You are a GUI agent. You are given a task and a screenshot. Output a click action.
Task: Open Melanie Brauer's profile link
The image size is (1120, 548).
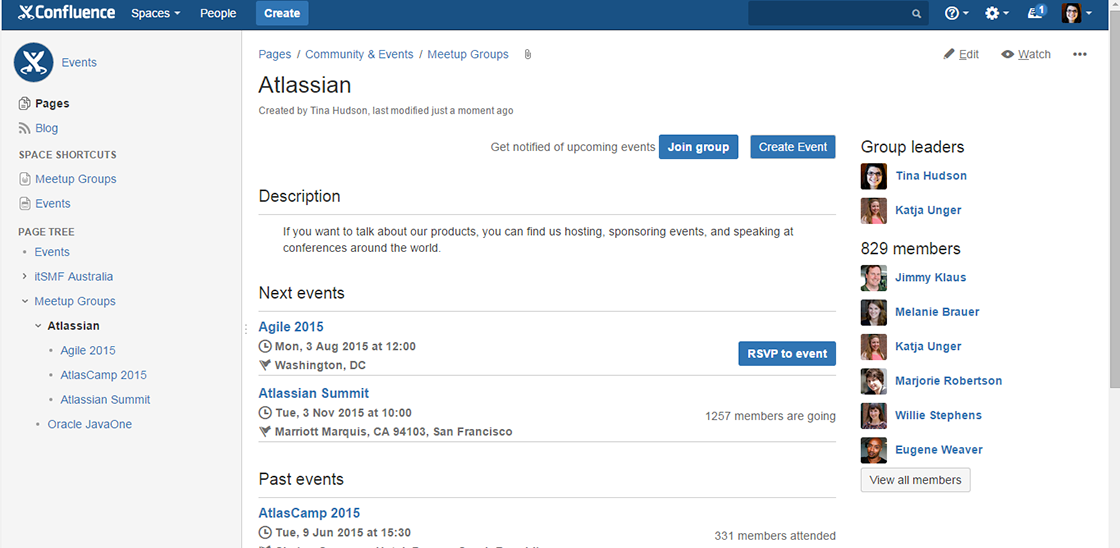point(937,312)
